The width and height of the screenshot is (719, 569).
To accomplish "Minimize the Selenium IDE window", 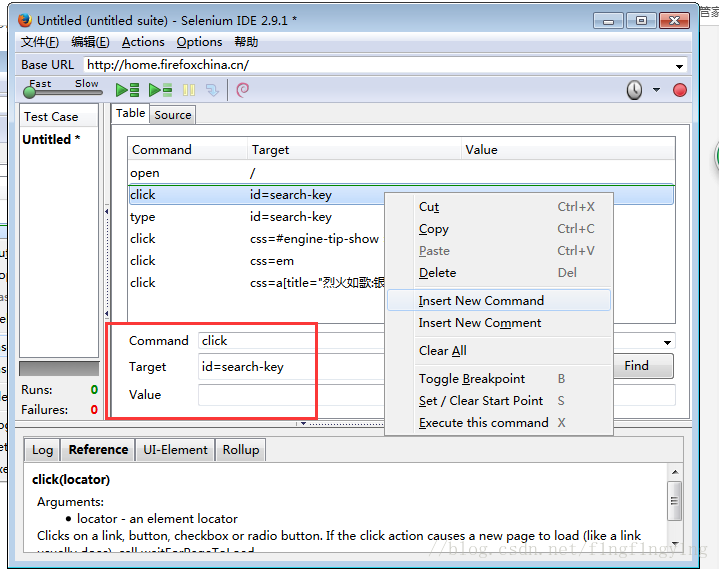I will [x=608, y=21].
